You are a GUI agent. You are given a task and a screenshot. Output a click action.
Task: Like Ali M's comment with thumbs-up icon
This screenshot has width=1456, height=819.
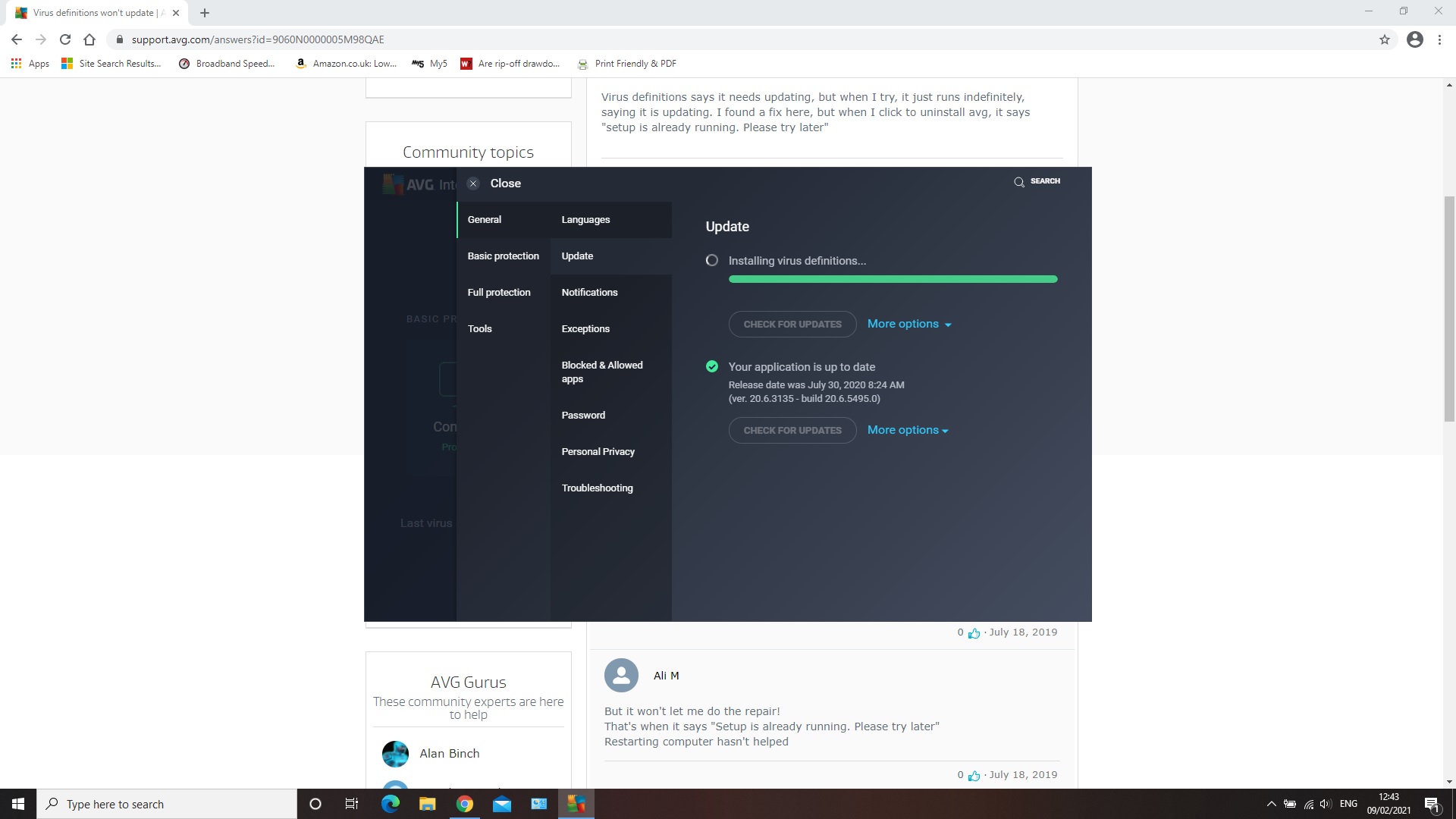(973, 775)
